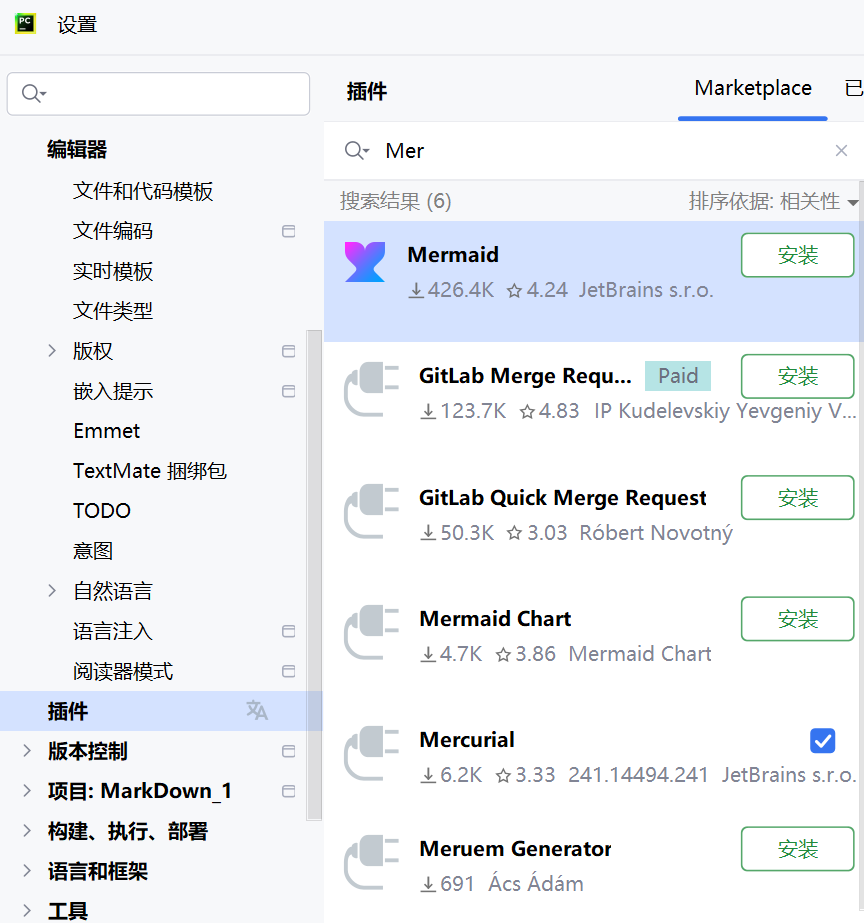
Task: Install GitLab Quick Merge Request plugin
Action: pos(797,498)
